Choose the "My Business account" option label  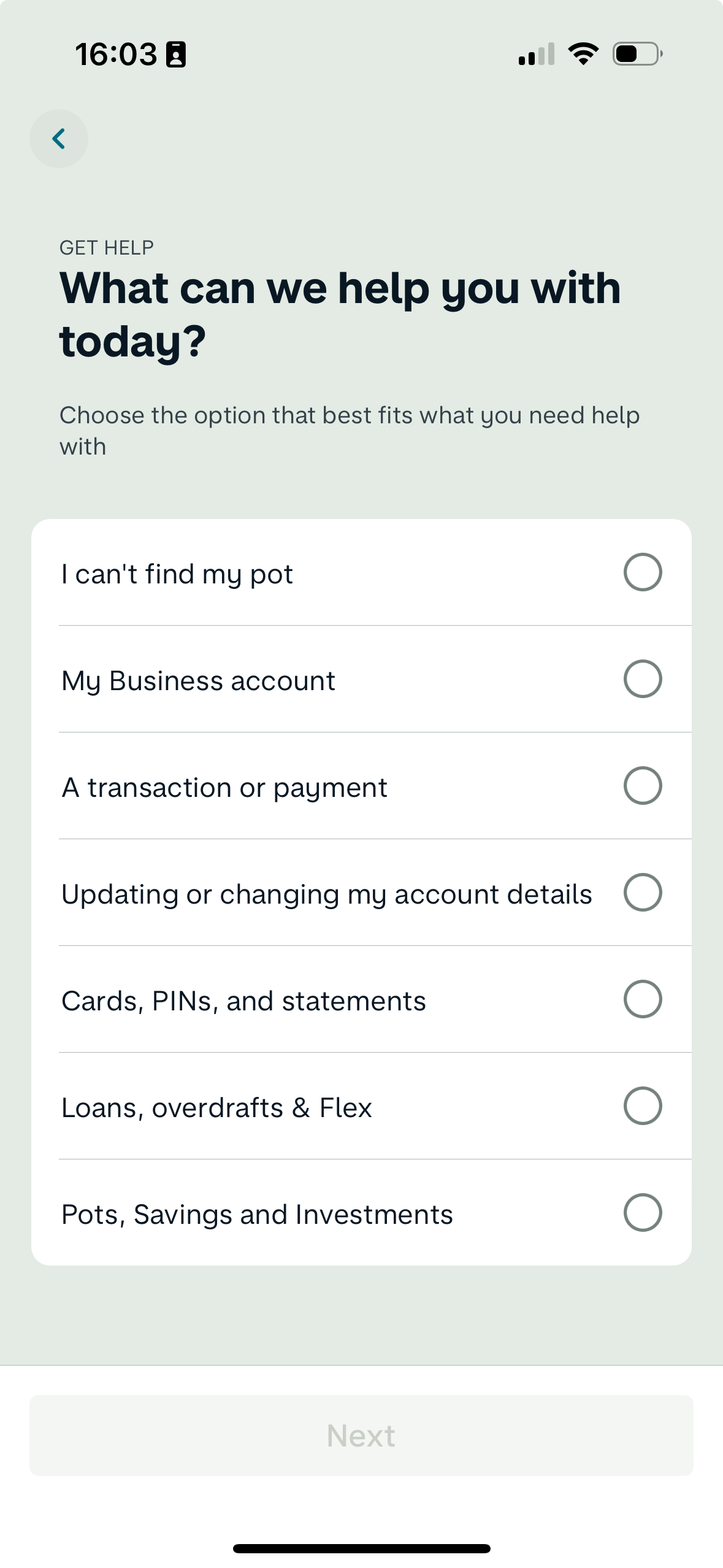[x=199, y=682]
